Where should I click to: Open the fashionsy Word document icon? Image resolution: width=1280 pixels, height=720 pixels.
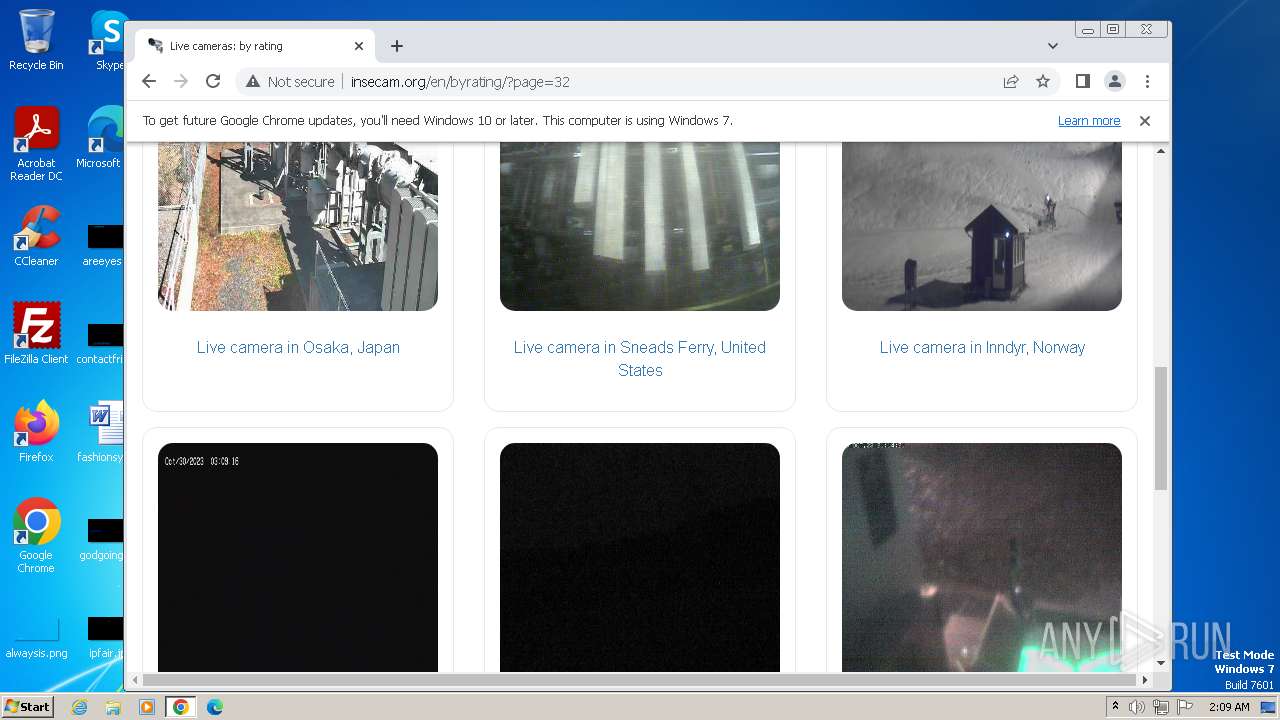(102, 432)
